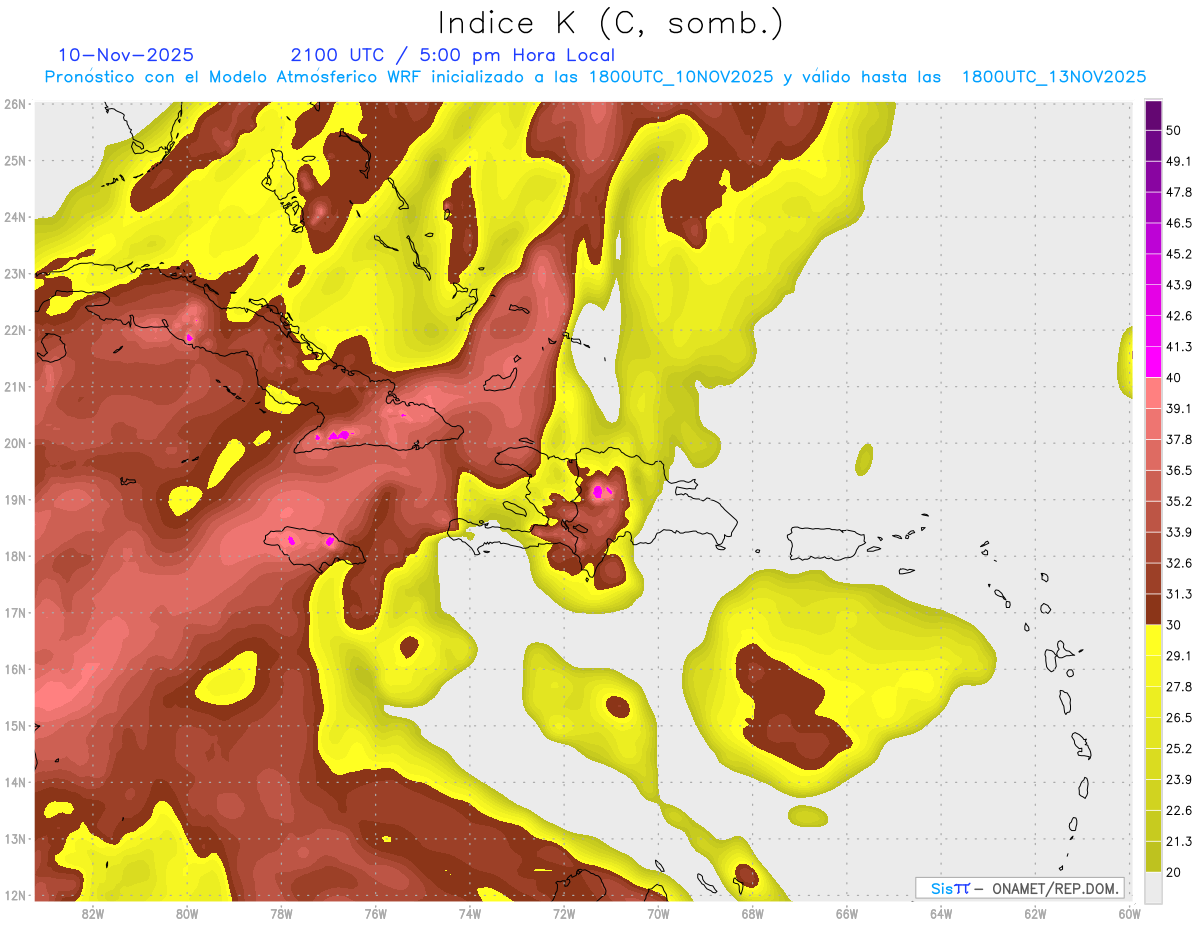
Task: Click the '80W' longitude label
Action: (x=187, y=913)
